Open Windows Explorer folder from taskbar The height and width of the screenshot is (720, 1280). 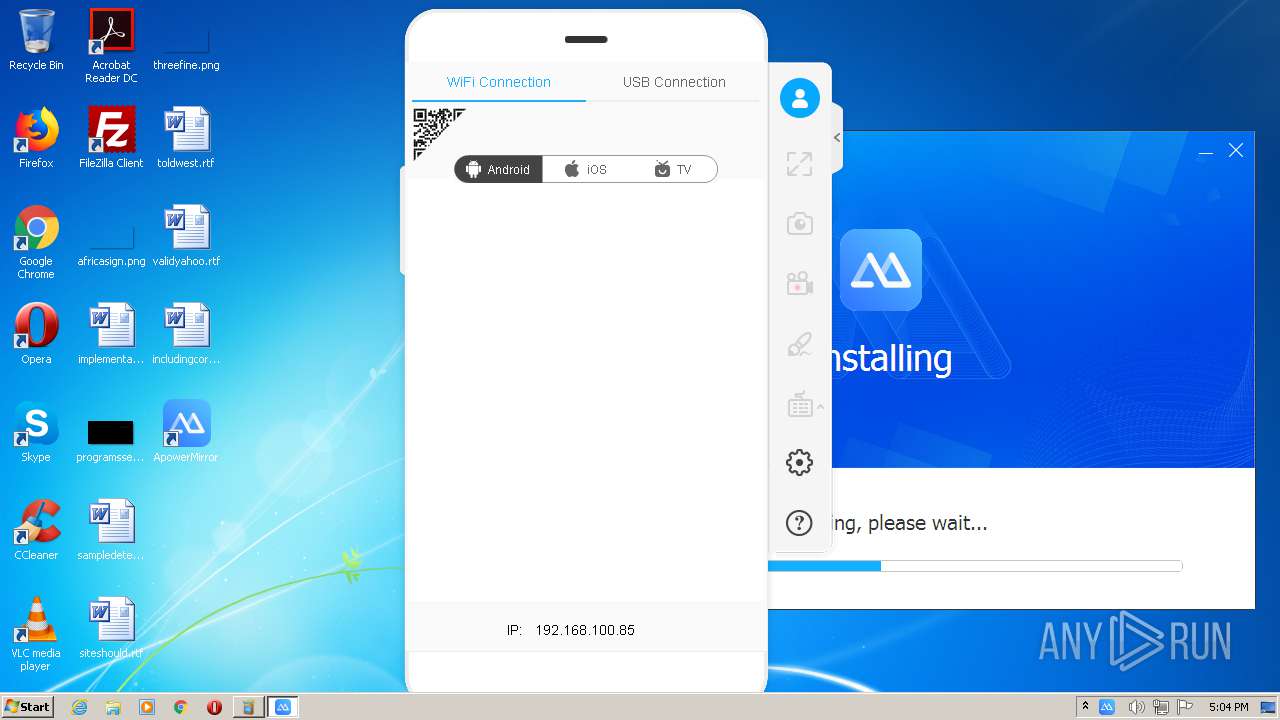pos(113,707)
